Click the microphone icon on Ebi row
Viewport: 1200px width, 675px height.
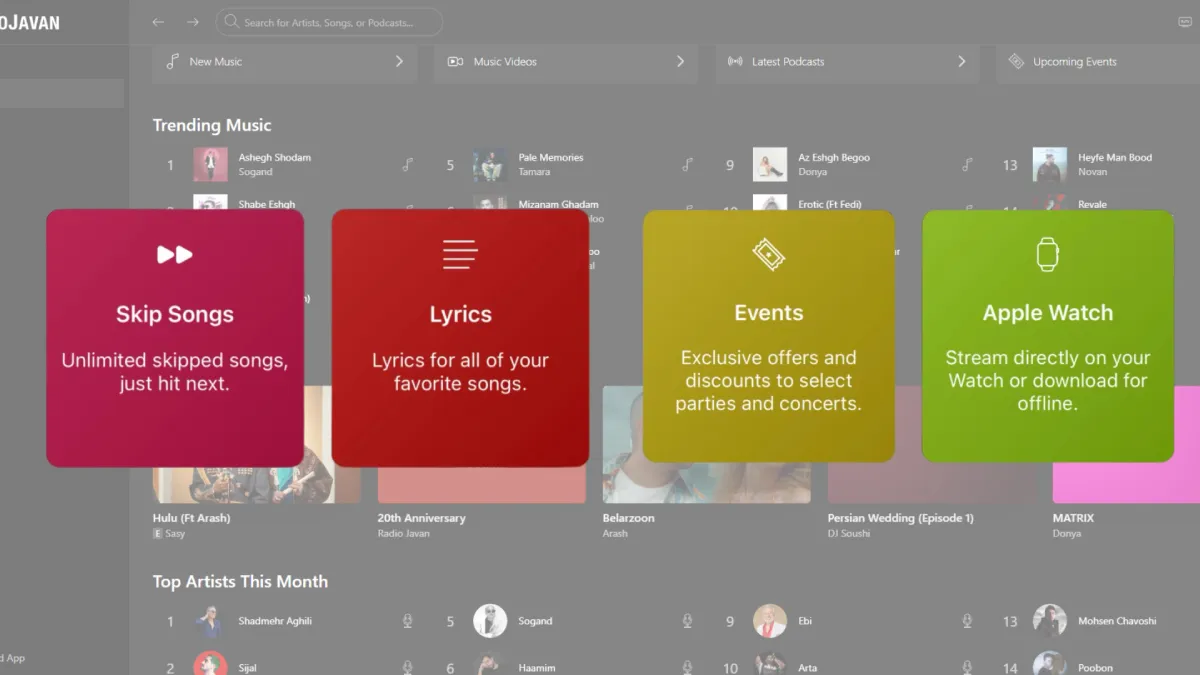tap(967, 621)
